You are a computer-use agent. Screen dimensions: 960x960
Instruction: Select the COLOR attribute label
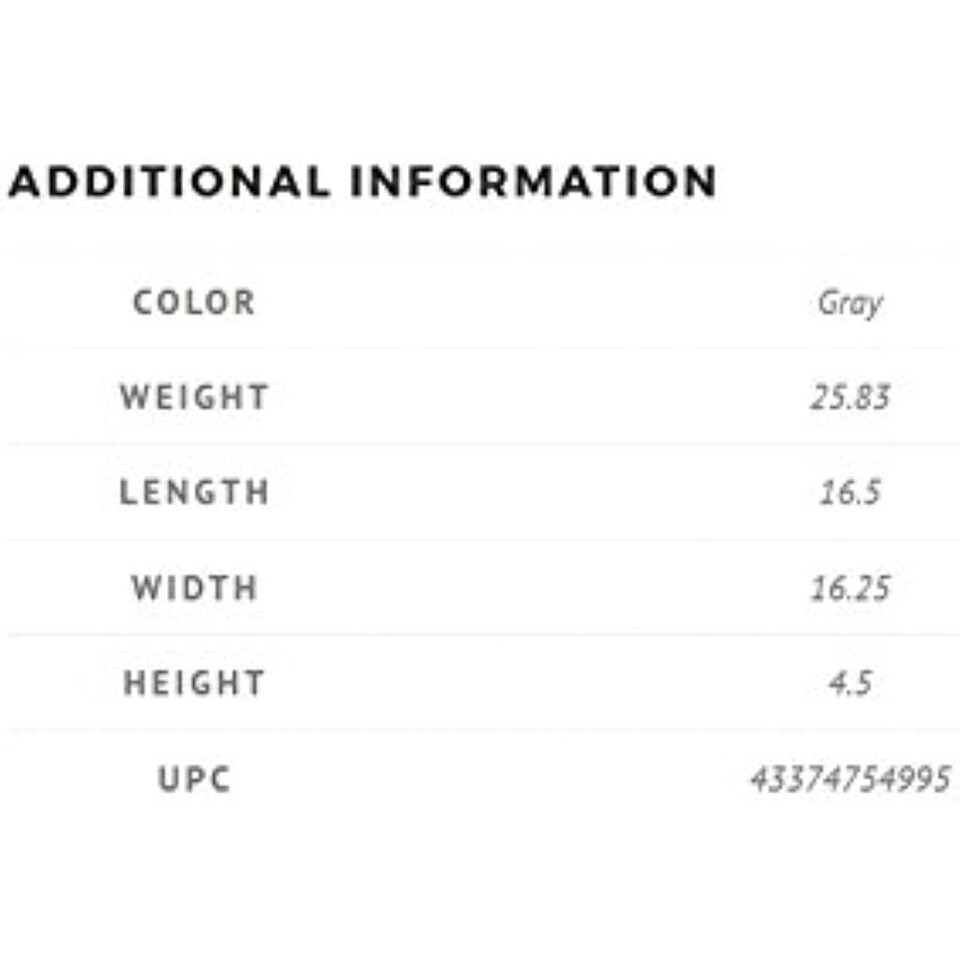[194, 302]
